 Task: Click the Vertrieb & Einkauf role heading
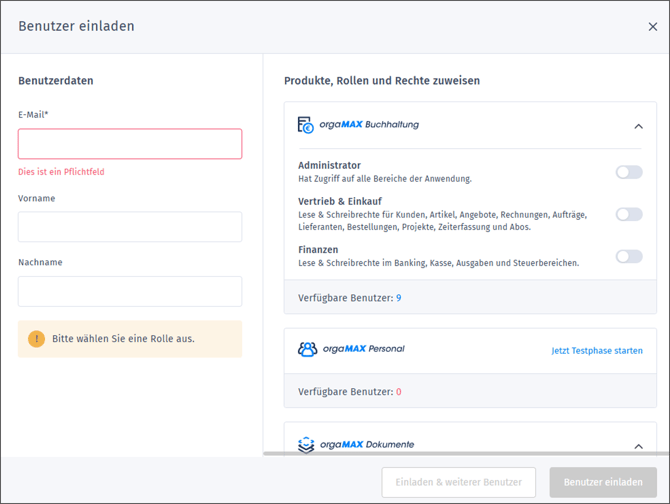(340, 201)
